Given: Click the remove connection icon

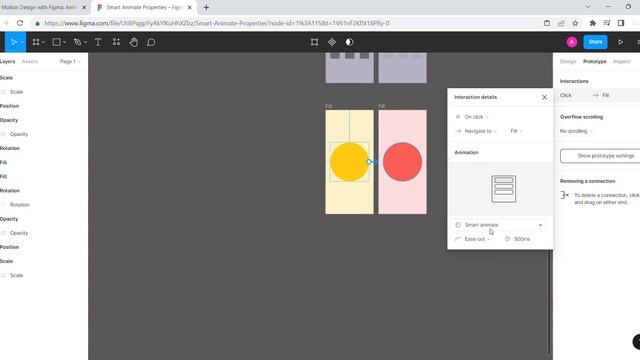Looking at the screenshot, I should (x=564, y=195).
